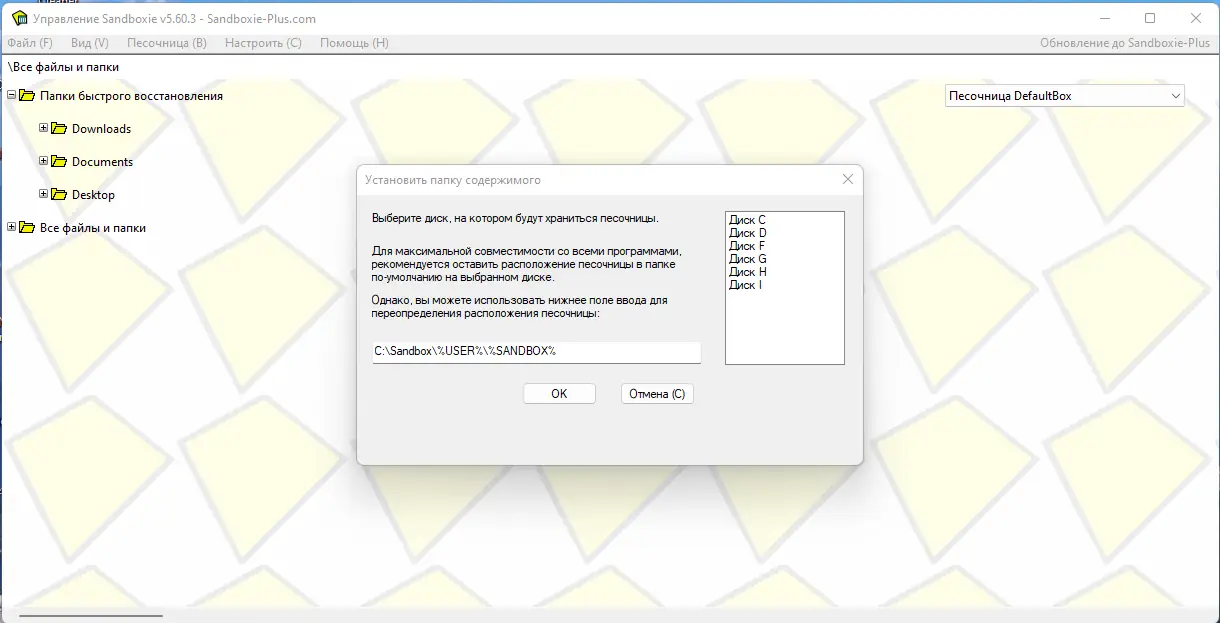The height and width of the screenshot is (623, 1220).
Task: Select Диск G in drive list
Action: [x=748, y=259]
